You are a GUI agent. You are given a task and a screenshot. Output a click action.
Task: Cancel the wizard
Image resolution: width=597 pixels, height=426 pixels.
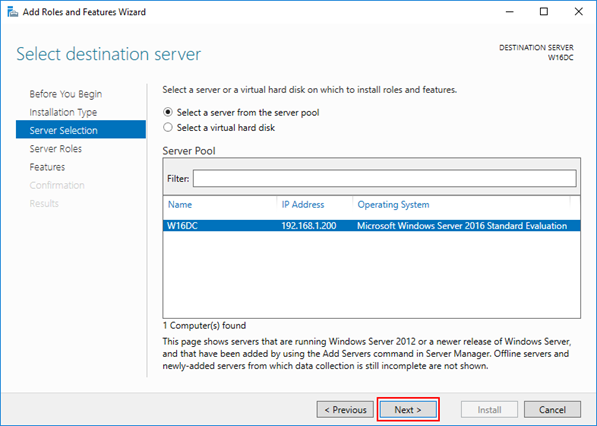pyautogui.click(x=552, y=410)
